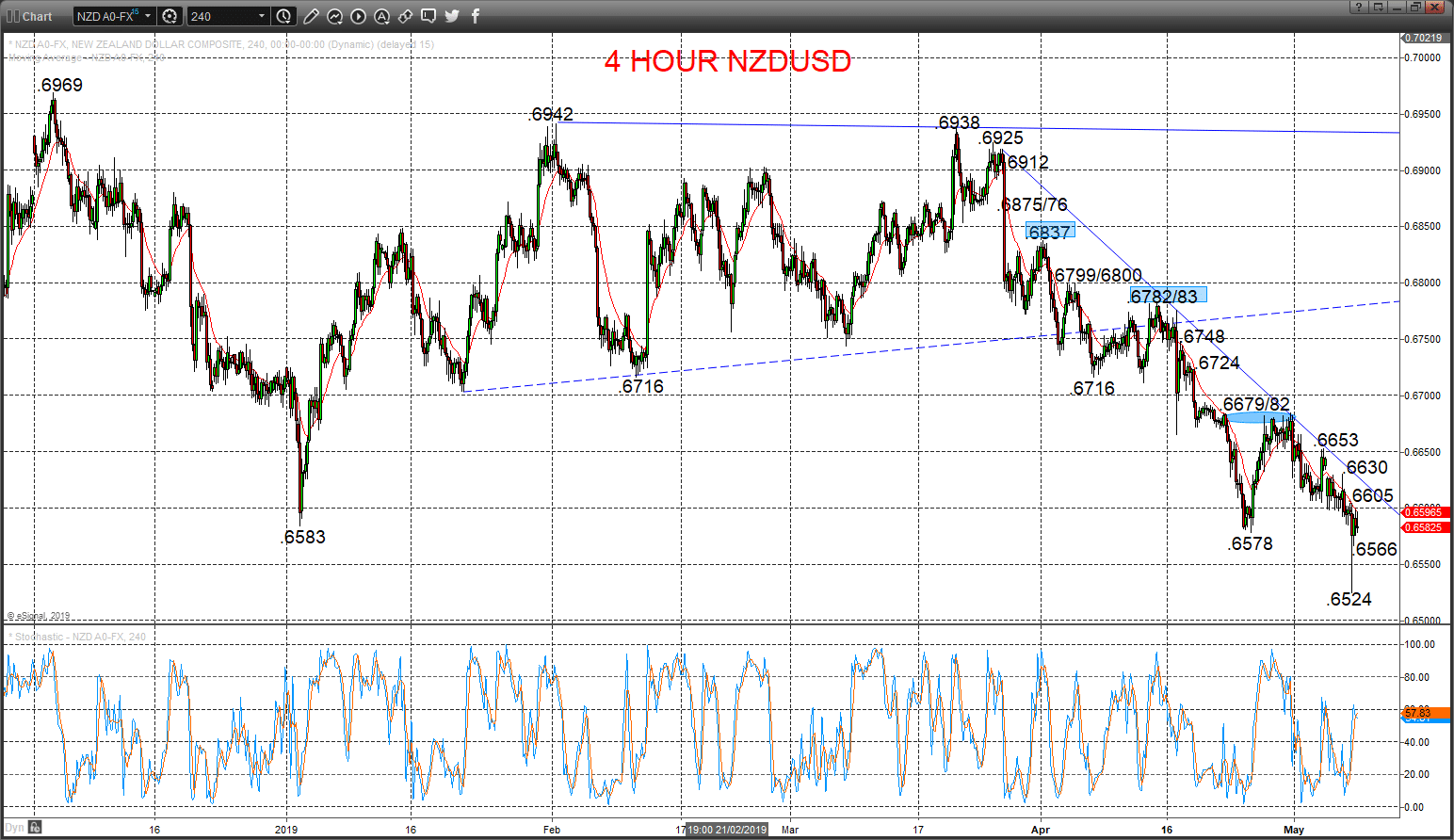Click the .6724 price annotation
This screenshot has width=1454, height=840.
(x=1219, y=363)
